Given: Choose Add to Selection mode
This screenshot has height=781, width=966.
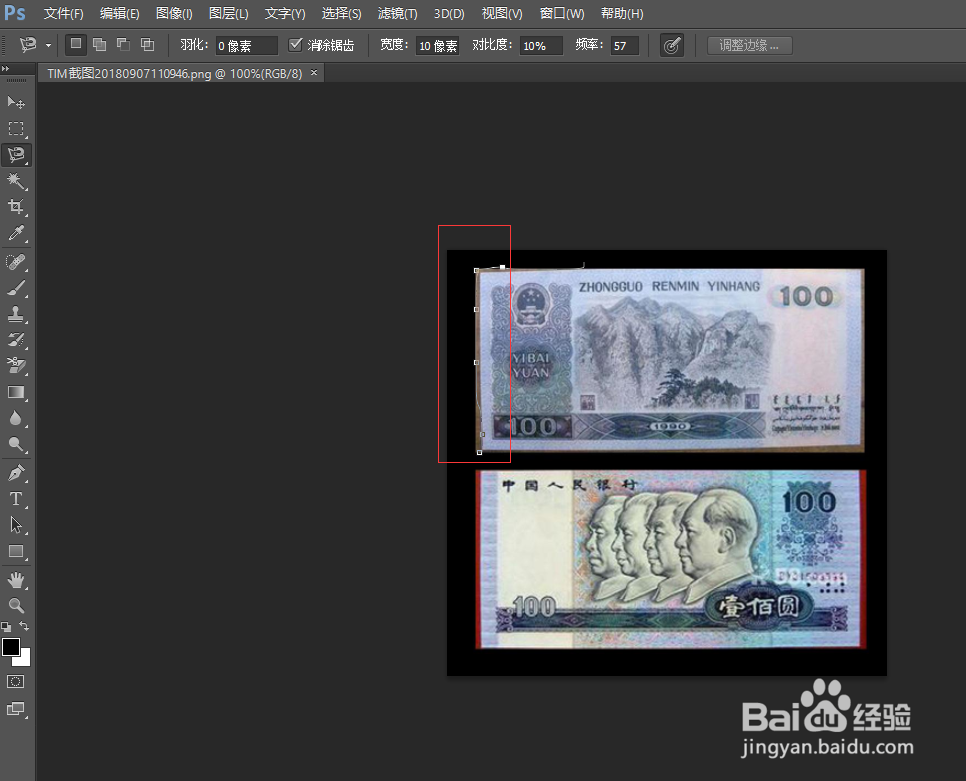Looking at the screenshot, I should (x=99, y=44).
